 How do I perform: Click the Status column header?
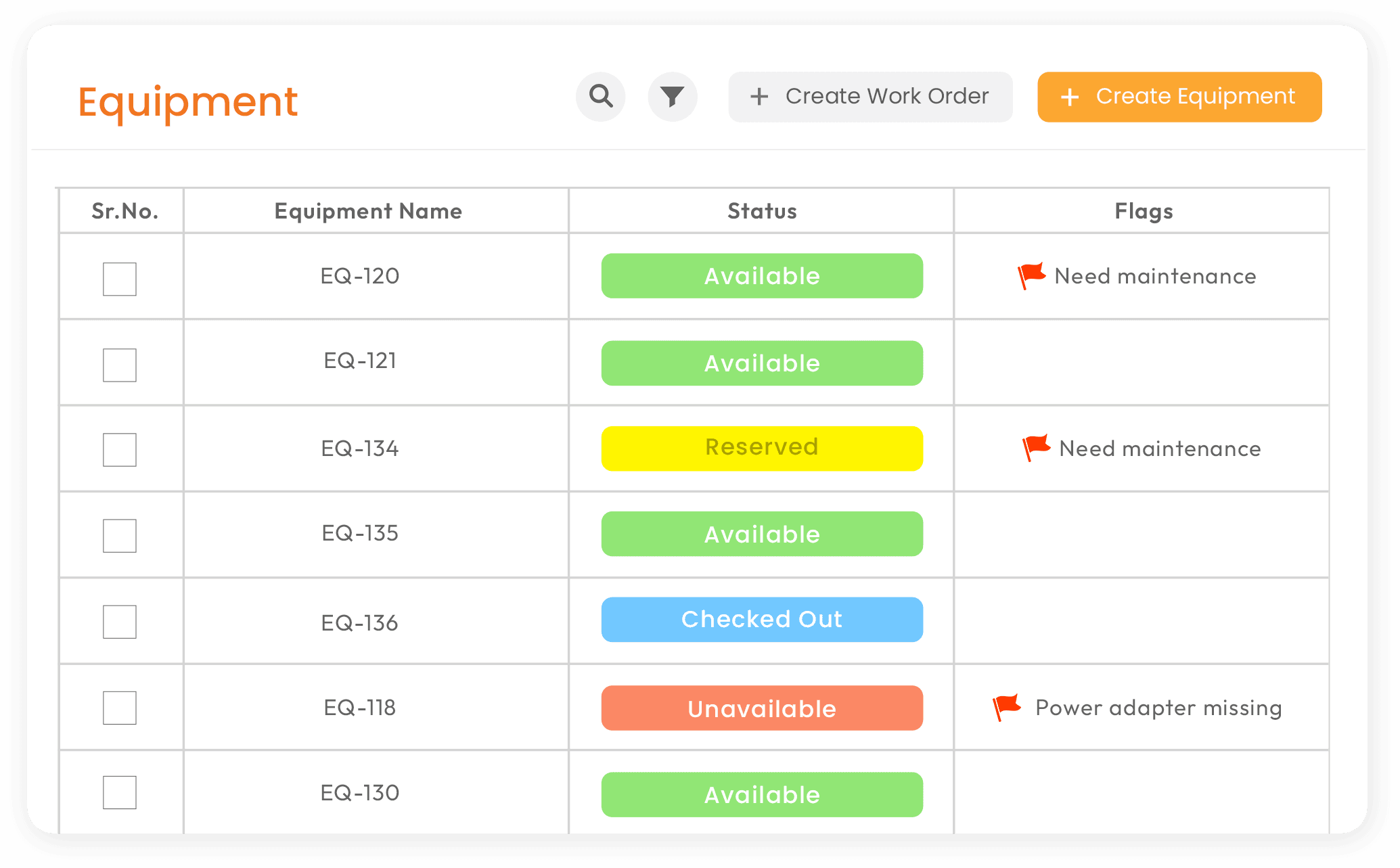click(762, 211)
